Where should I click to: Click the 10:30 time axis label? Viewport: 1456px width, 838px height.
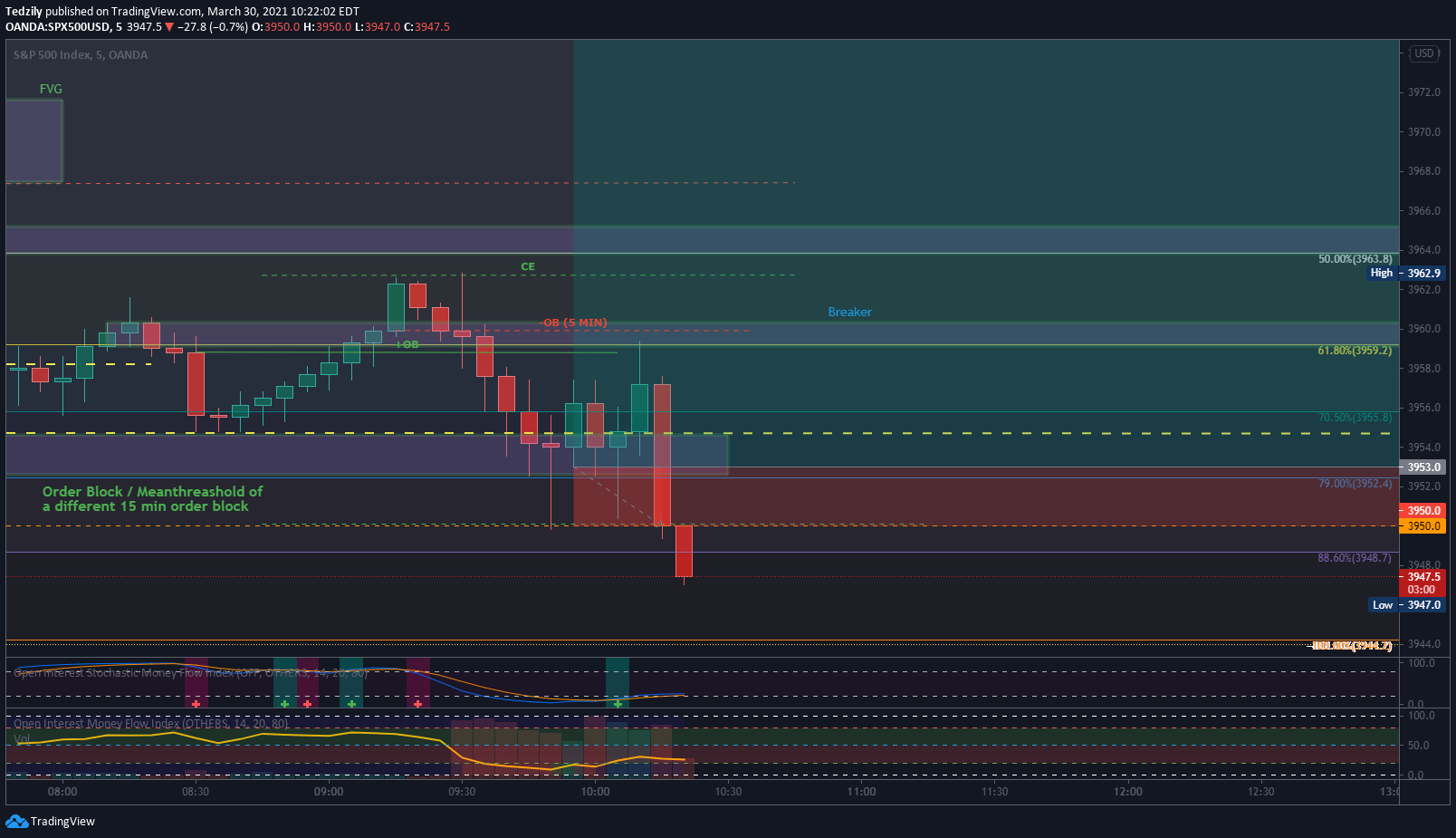[728, 792]
